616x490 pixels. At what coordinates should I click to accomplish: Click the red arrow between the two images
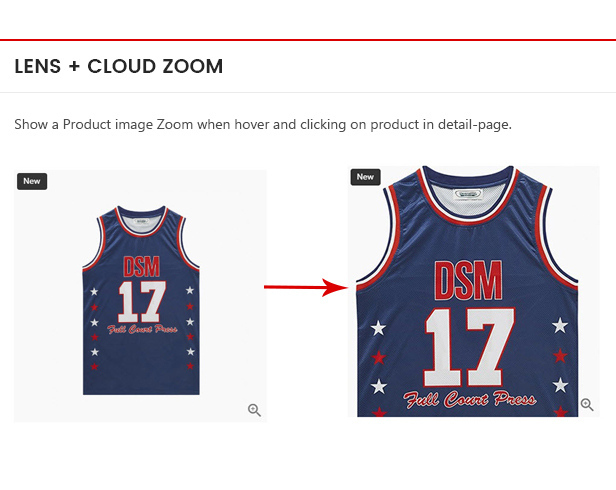tap(306, 287)
